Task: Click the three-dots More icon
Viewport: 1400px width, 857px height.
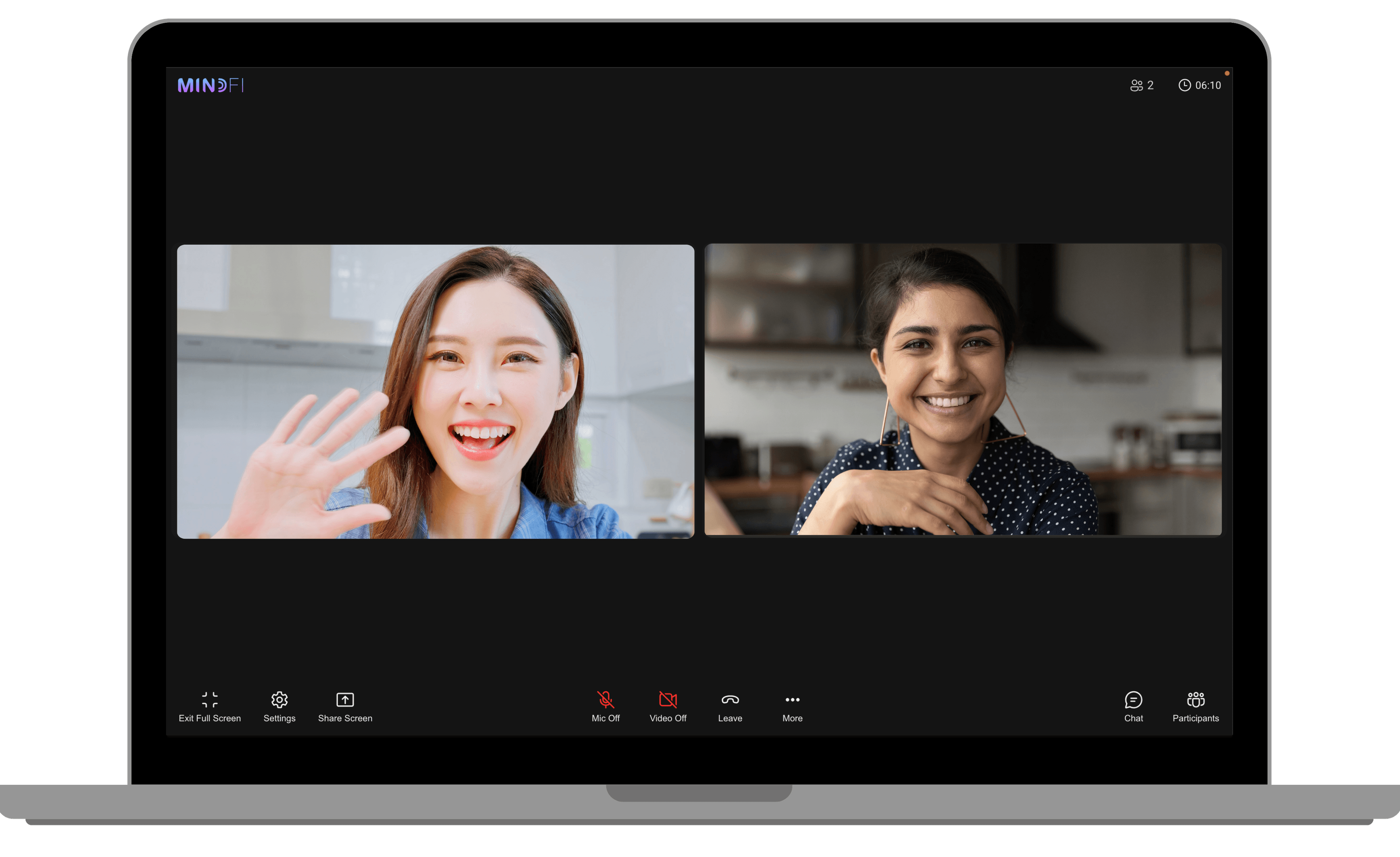Action: point(792,699)
